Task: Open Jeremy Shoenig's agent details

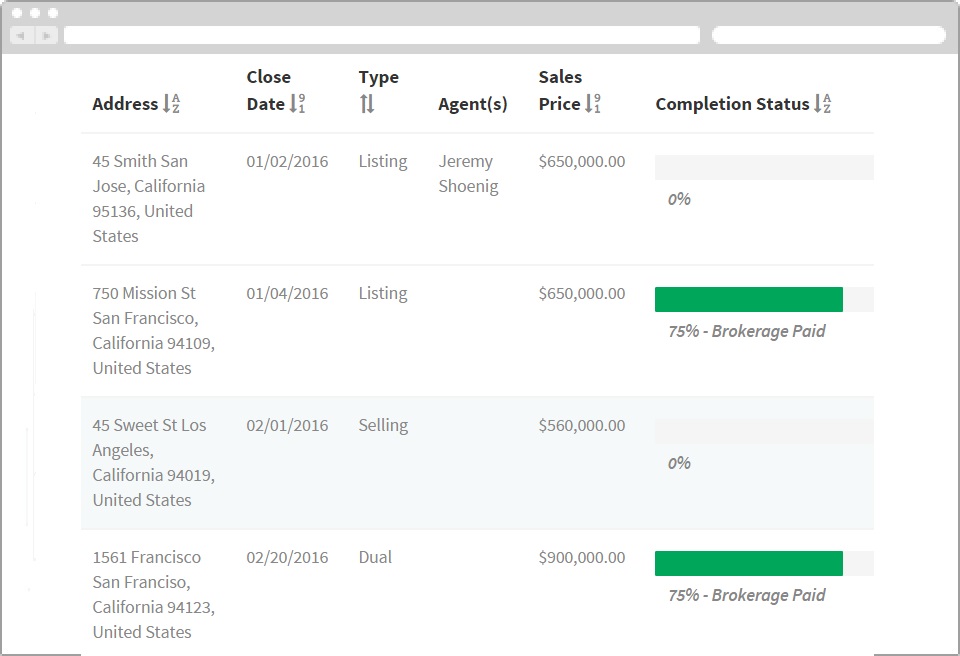Action: click(x=468, y=173)
